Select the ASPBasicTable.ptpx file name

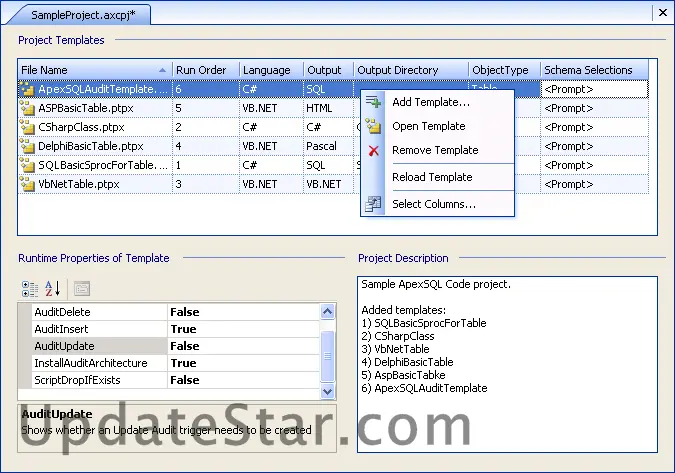(x=86, y=108)
